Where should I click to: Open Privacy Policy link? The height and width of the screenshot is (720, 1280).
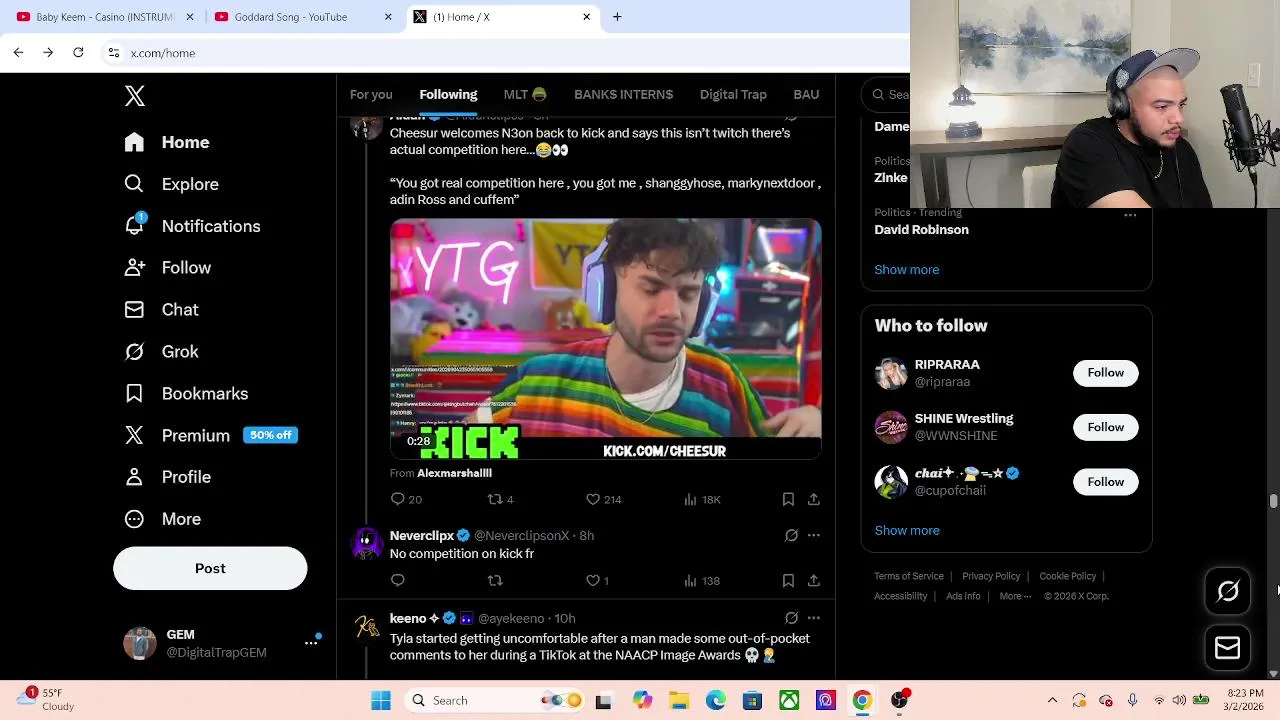991,576
